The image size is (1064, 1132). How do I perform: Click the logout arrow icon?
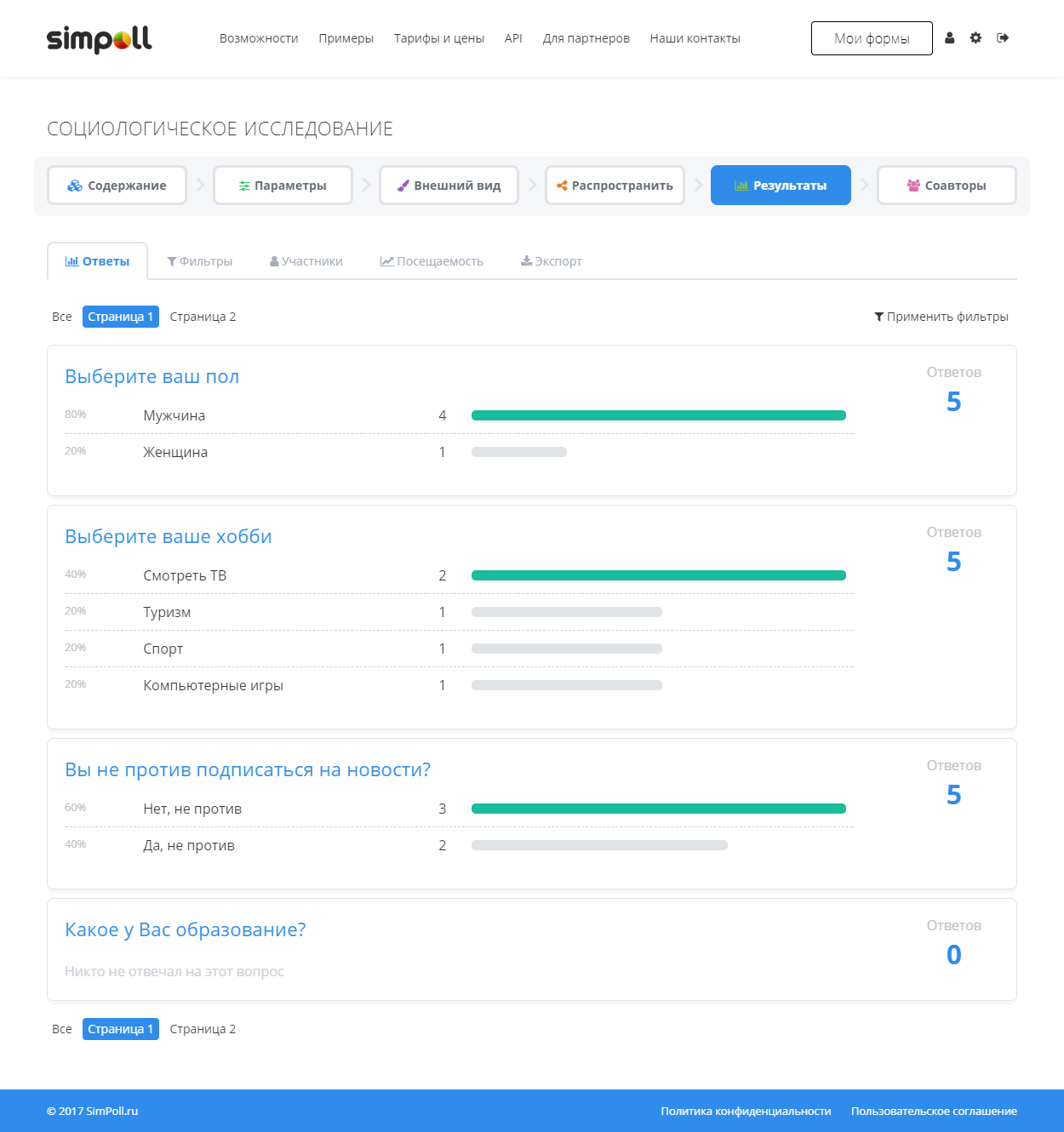pos(1003,38)
